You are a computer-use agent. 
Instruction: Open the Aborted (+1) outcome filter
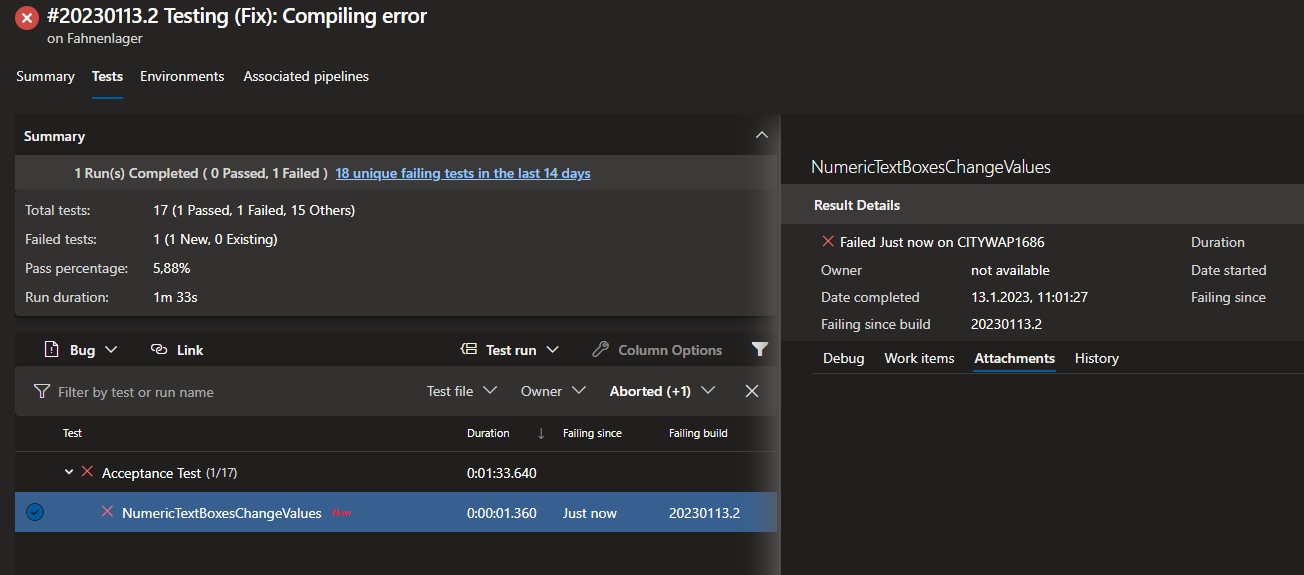(x=662, y=391)
